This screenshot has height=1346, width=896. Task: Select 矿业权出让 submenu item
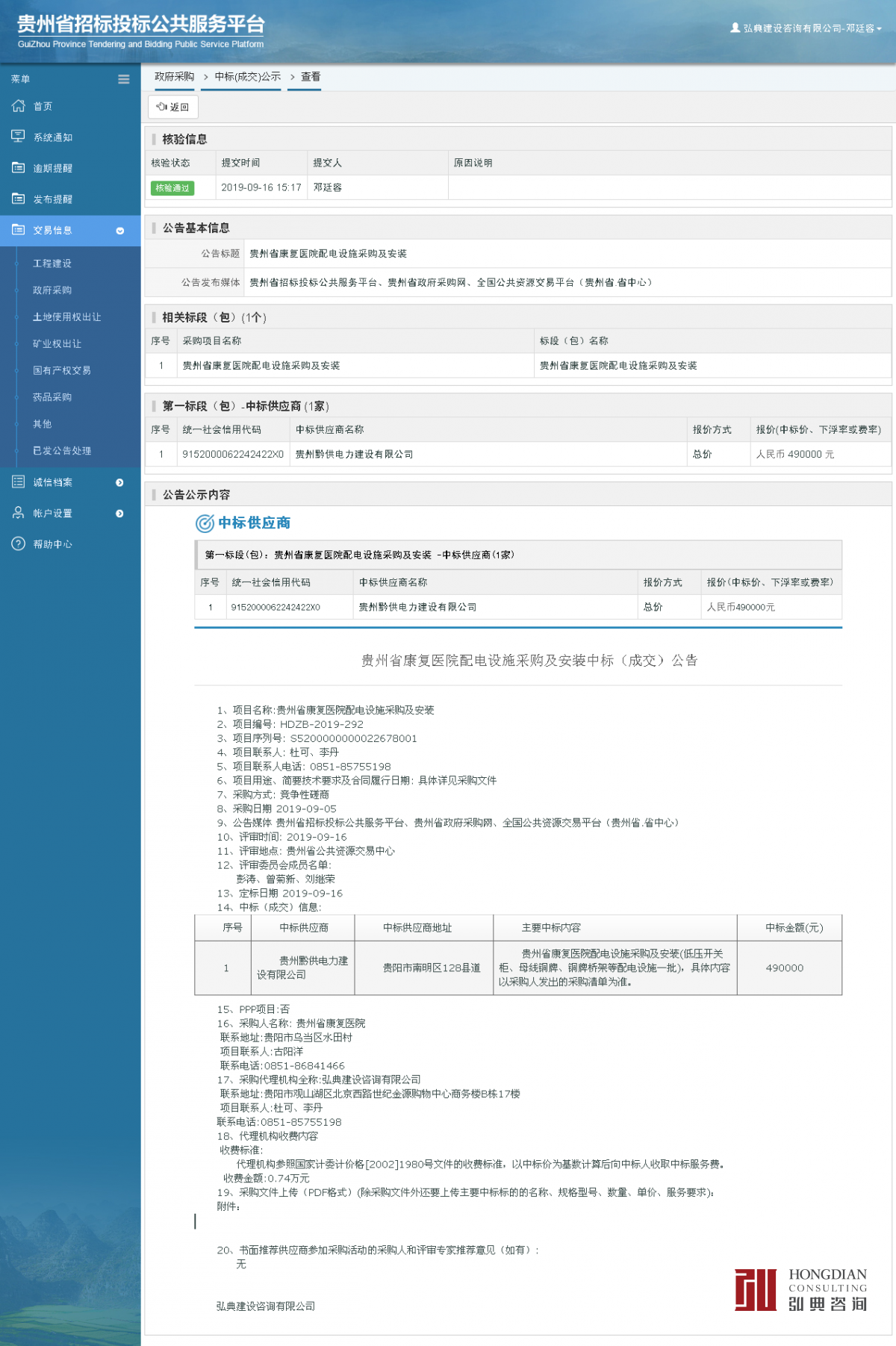pyautogui.click(x=57, y=344)
